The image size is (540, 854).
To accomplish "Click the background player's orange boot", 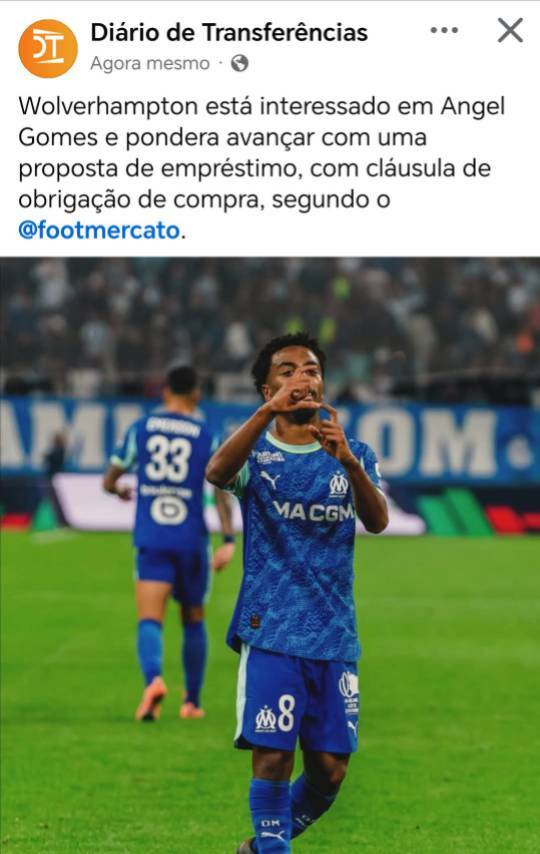I will pos(150,699).
